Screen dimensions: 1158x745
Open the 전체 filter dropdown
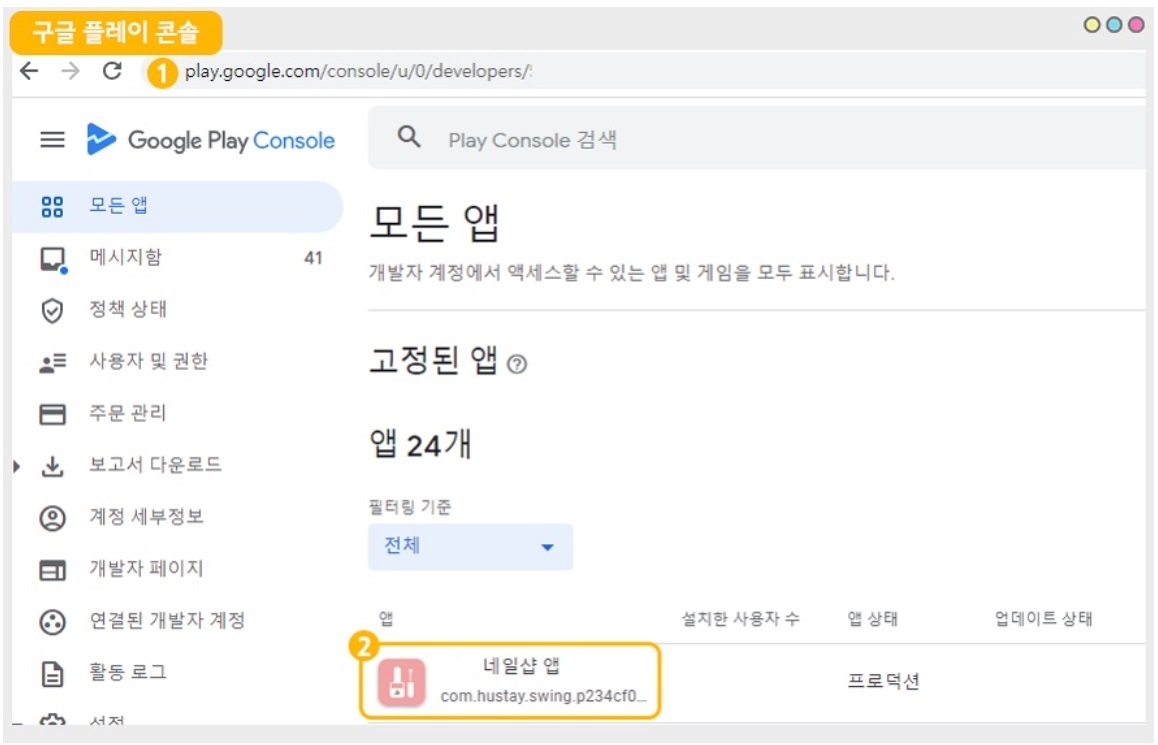pos(470,546)
